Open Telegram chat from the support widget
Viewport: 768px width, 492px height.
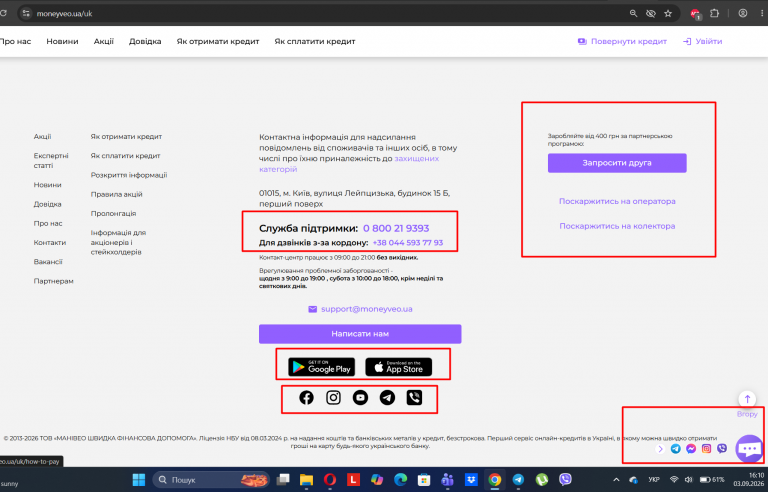tap(675, 448)
